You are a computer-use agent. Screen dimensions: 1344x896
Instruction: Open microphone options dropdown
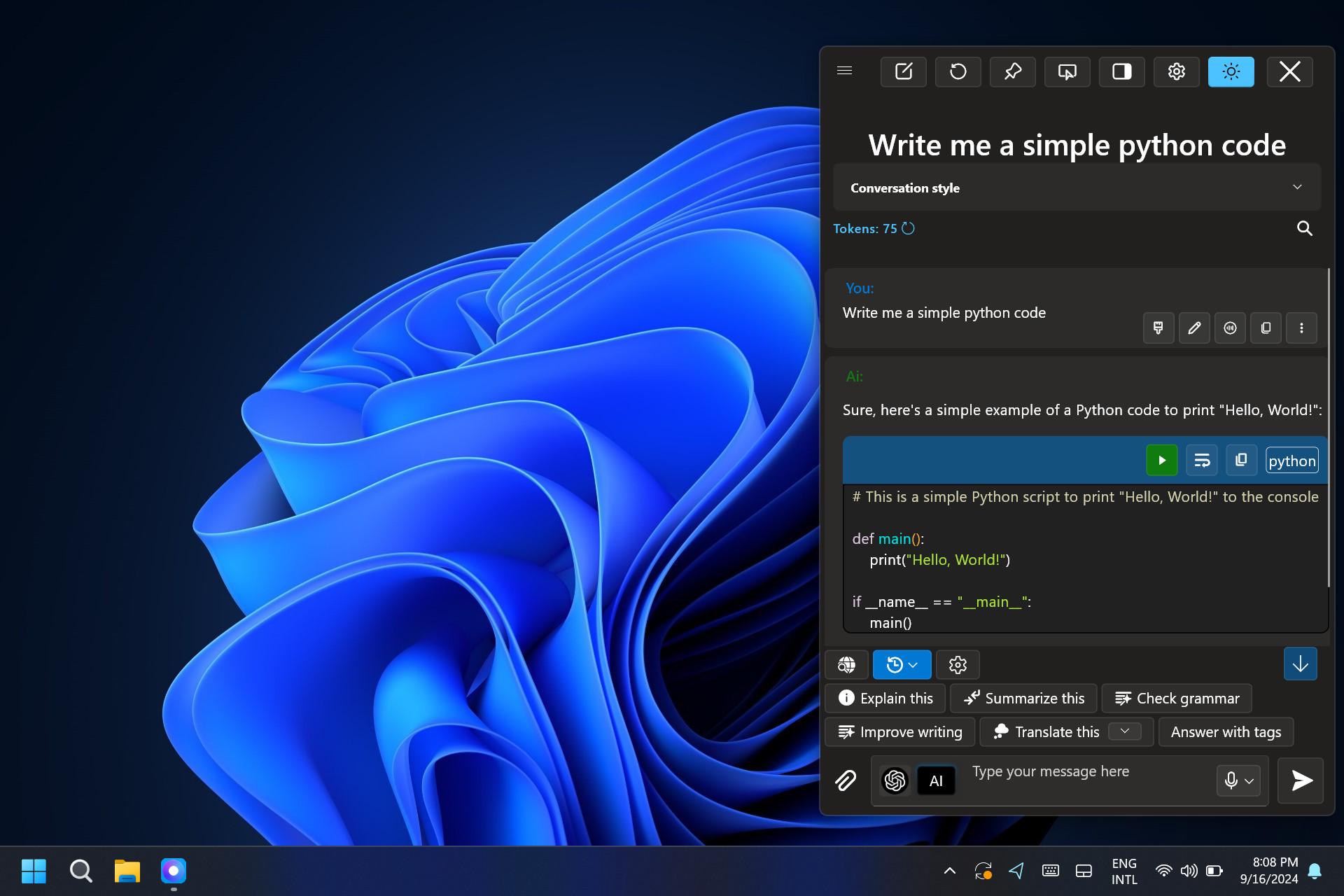pyautogui.click(x=1249, y=780)
